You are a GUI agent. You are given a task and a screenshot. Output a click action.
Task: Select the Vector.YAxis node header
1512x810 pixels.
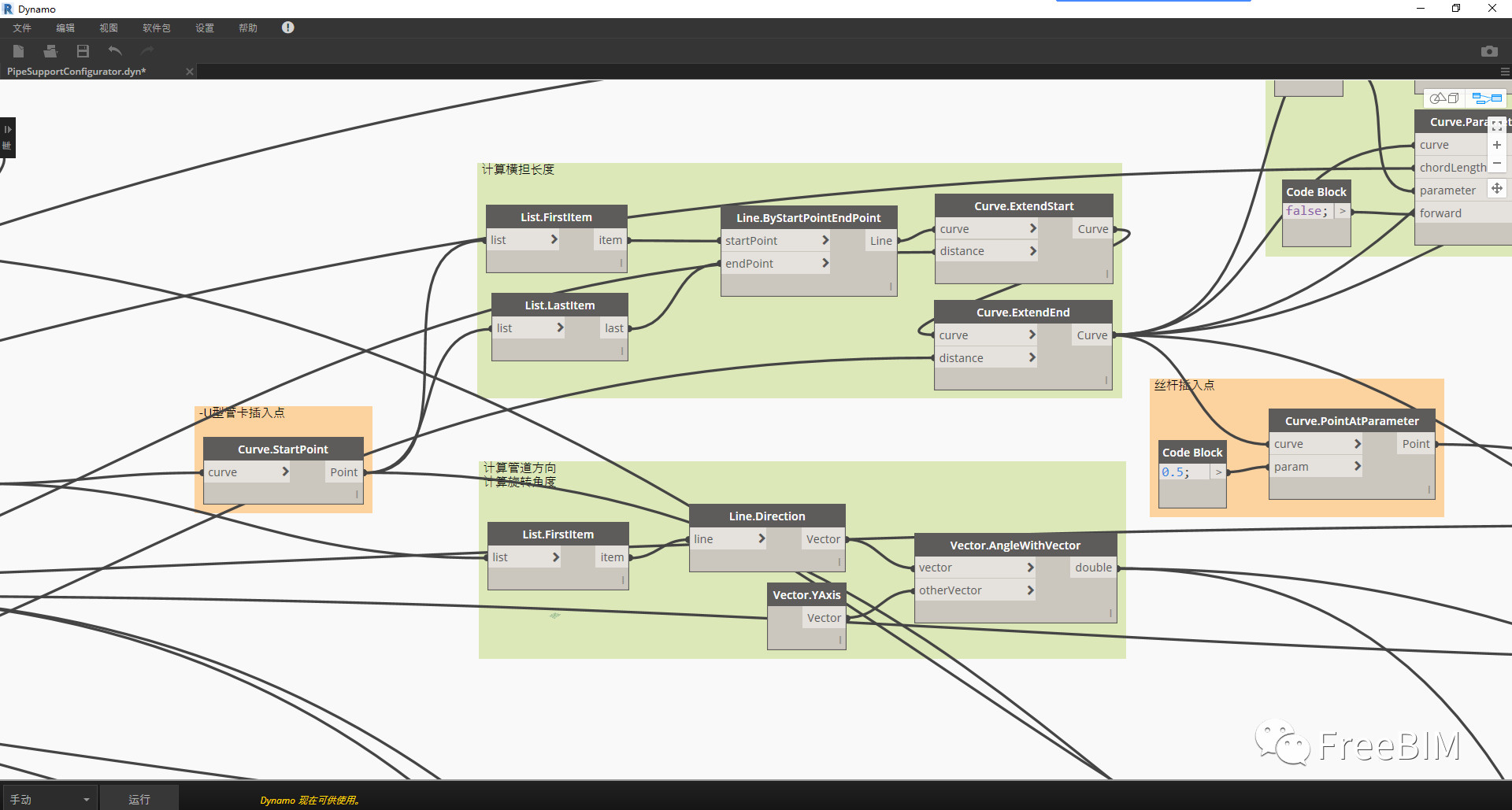click(806, 595)
